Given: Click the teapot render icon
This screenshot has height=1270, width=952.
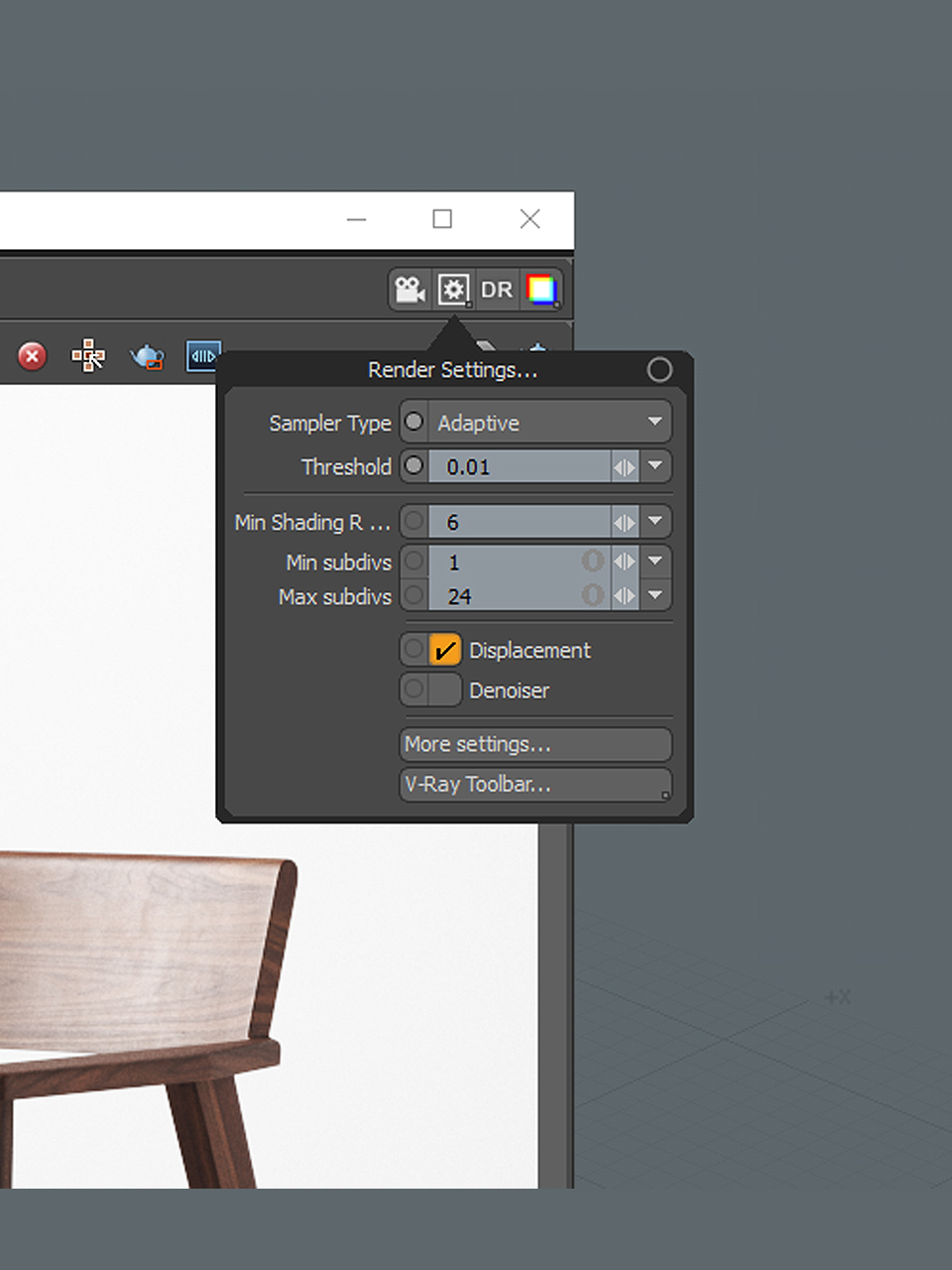Looking at the screenshot, I should [x=147, y=356].
